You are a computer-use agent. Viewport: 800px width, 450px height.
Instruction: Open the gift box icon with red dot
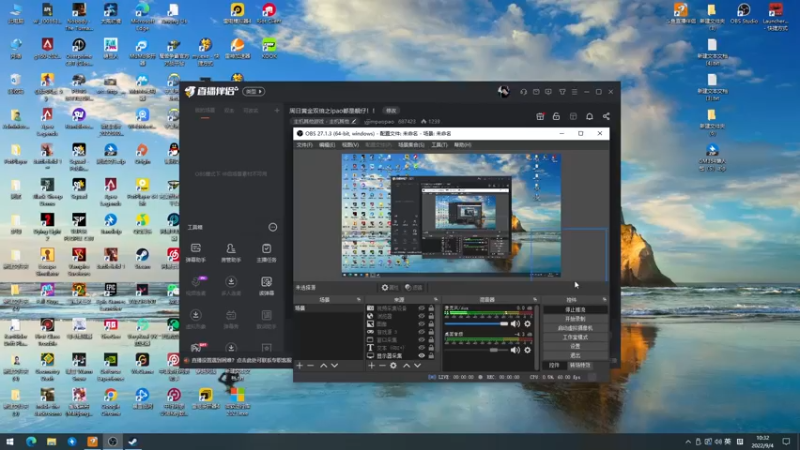point(540,116)
